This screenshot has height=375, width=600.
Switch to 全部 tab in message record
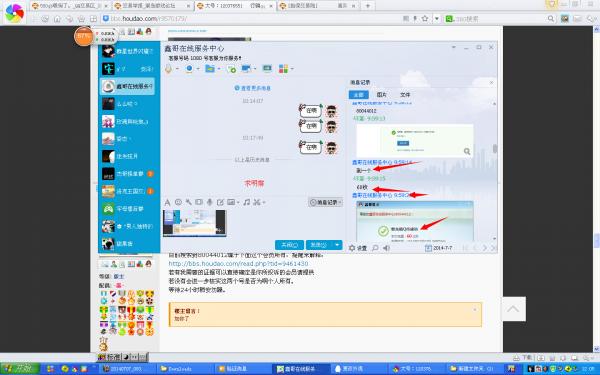359,95
